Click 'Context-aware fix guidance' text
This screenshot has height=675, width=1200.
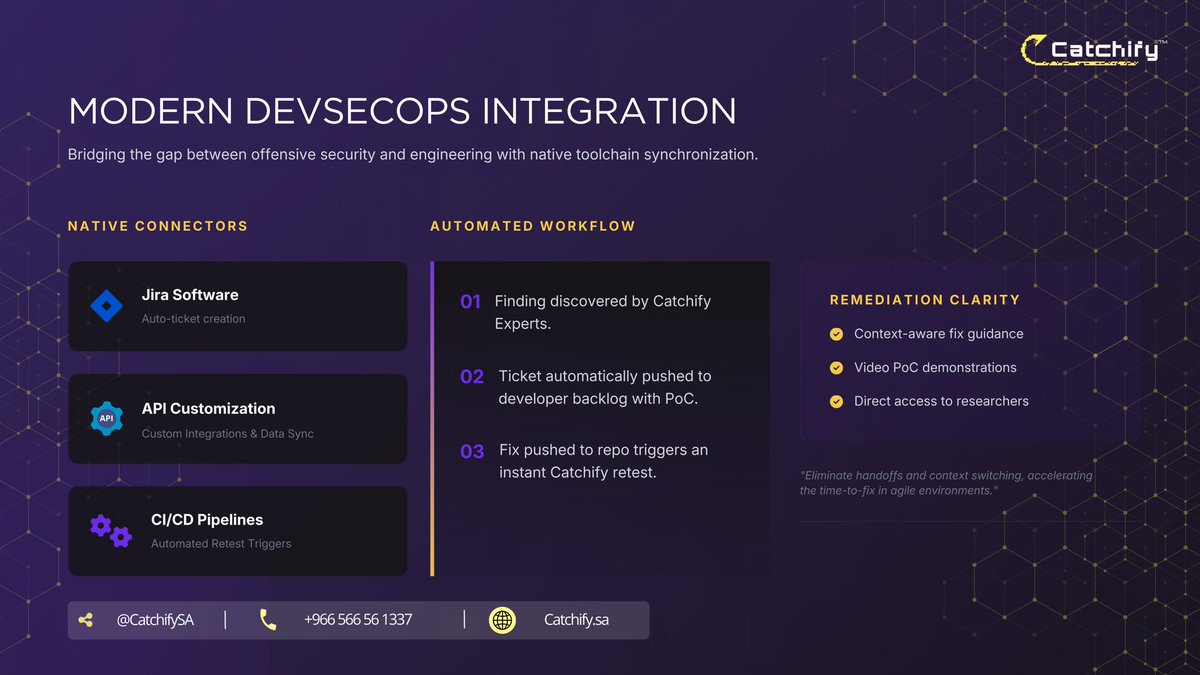[x=939, y=334]
